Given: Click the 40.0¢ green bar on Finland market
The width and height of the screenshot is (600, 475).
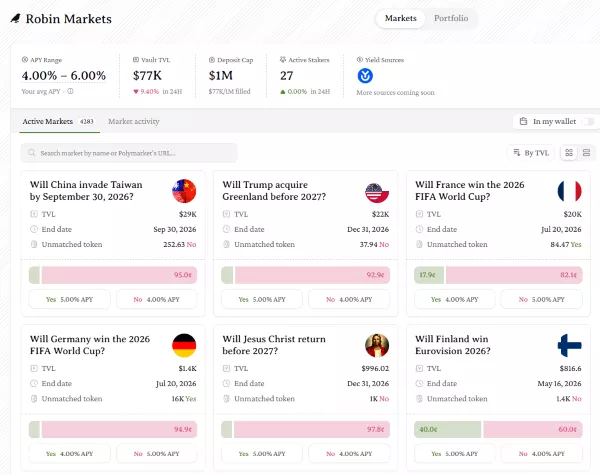Looking at the screenshot, I should coord(448,429).
